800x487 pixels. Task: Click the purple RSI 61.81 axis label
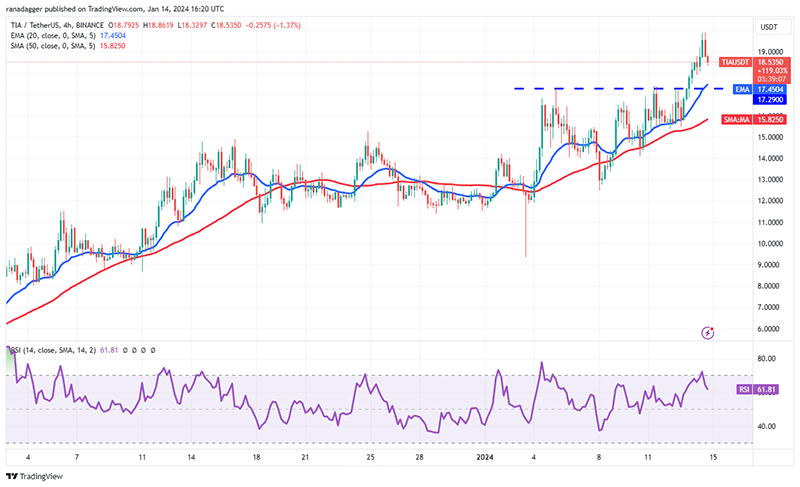758,390
